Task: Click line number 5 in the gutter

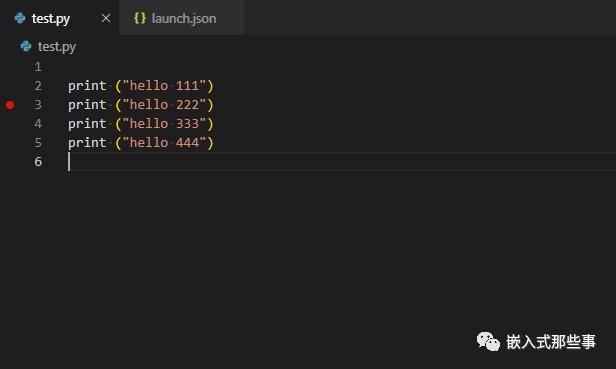Action: click(x=38, y=143)
